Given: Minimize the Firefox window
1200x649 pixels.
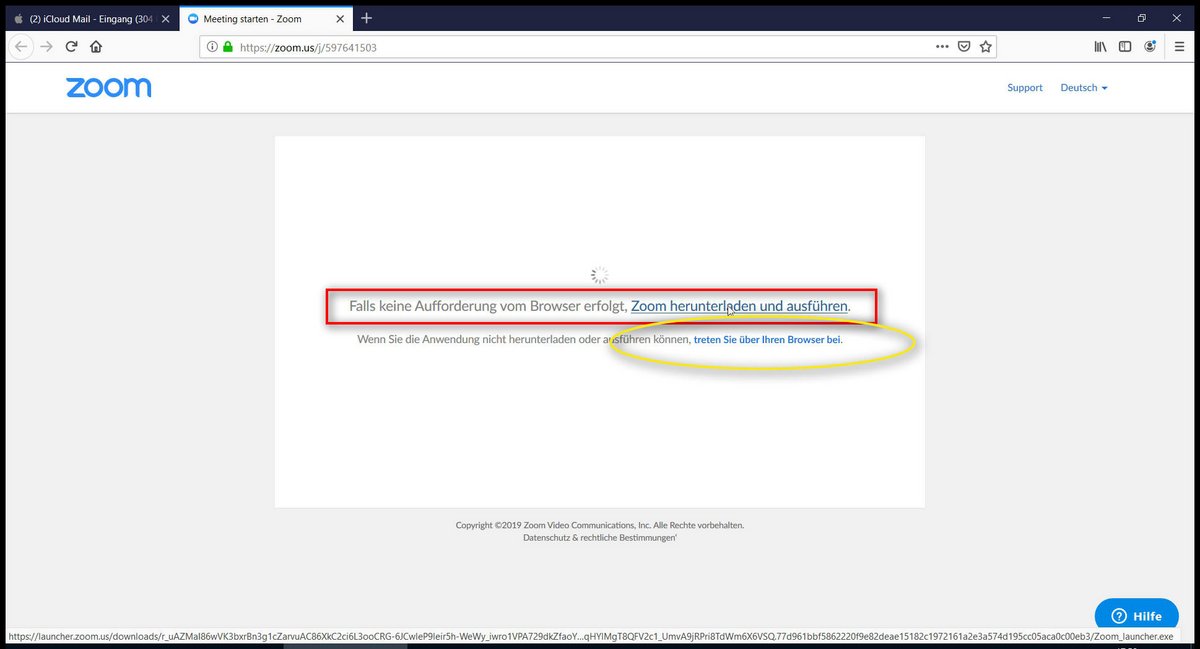Looking at the screenshot, I should (1107, 18).
